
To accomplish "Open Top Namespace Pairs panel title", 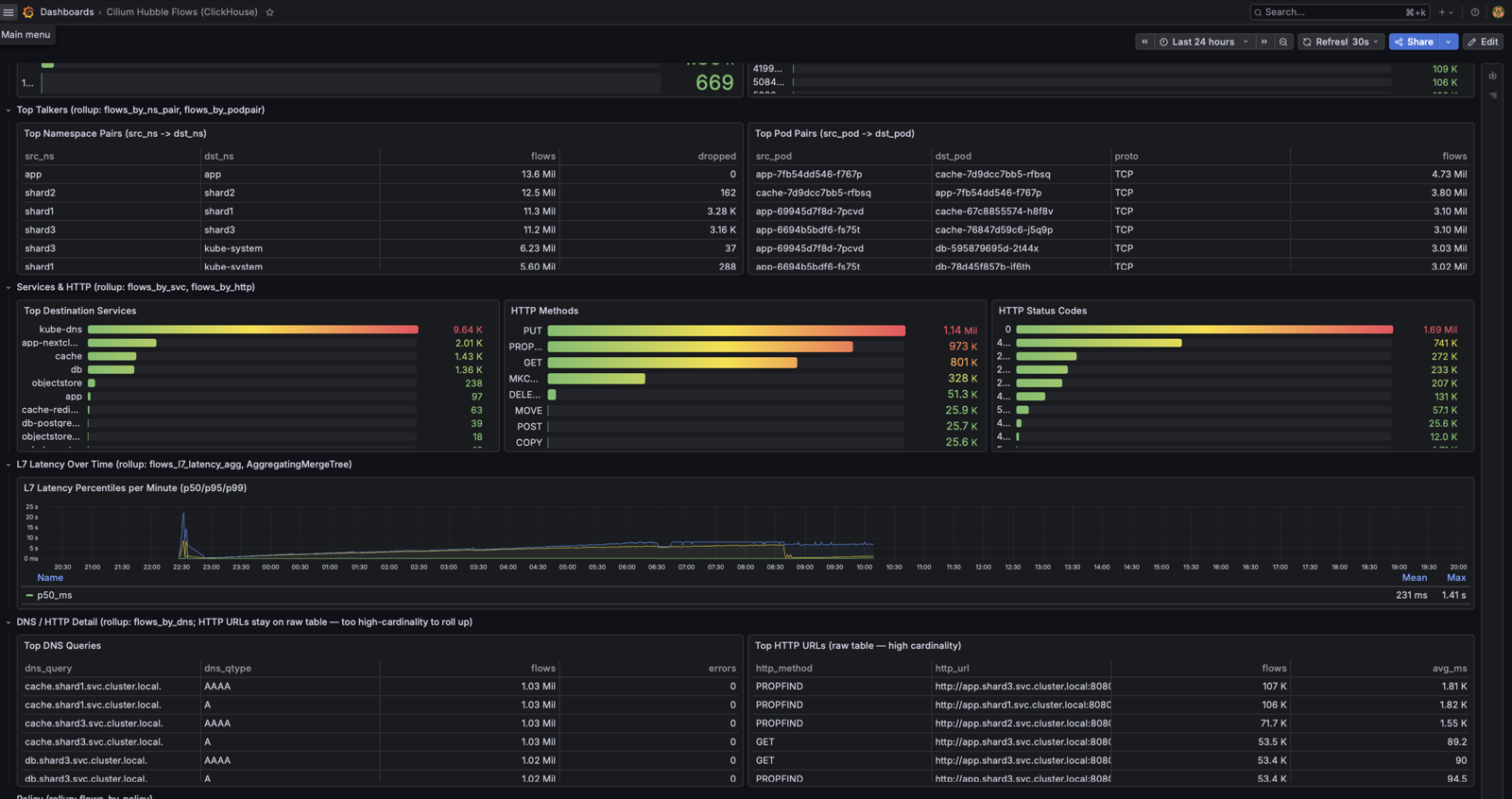I will (115, 134).
